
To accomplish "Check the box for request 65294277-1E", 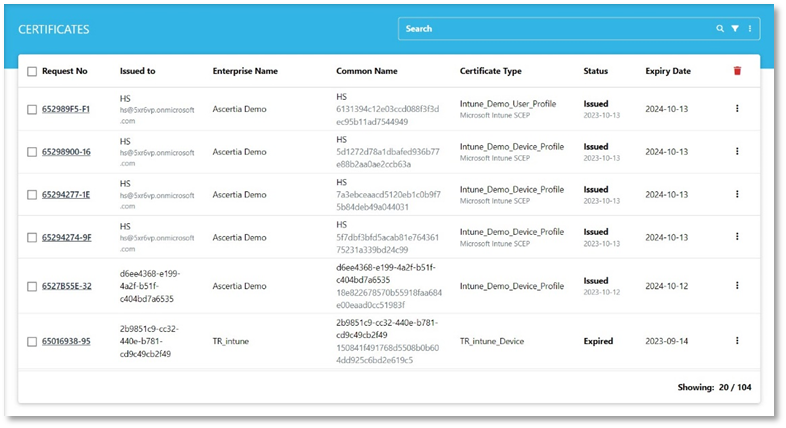I will pos(32,194).
